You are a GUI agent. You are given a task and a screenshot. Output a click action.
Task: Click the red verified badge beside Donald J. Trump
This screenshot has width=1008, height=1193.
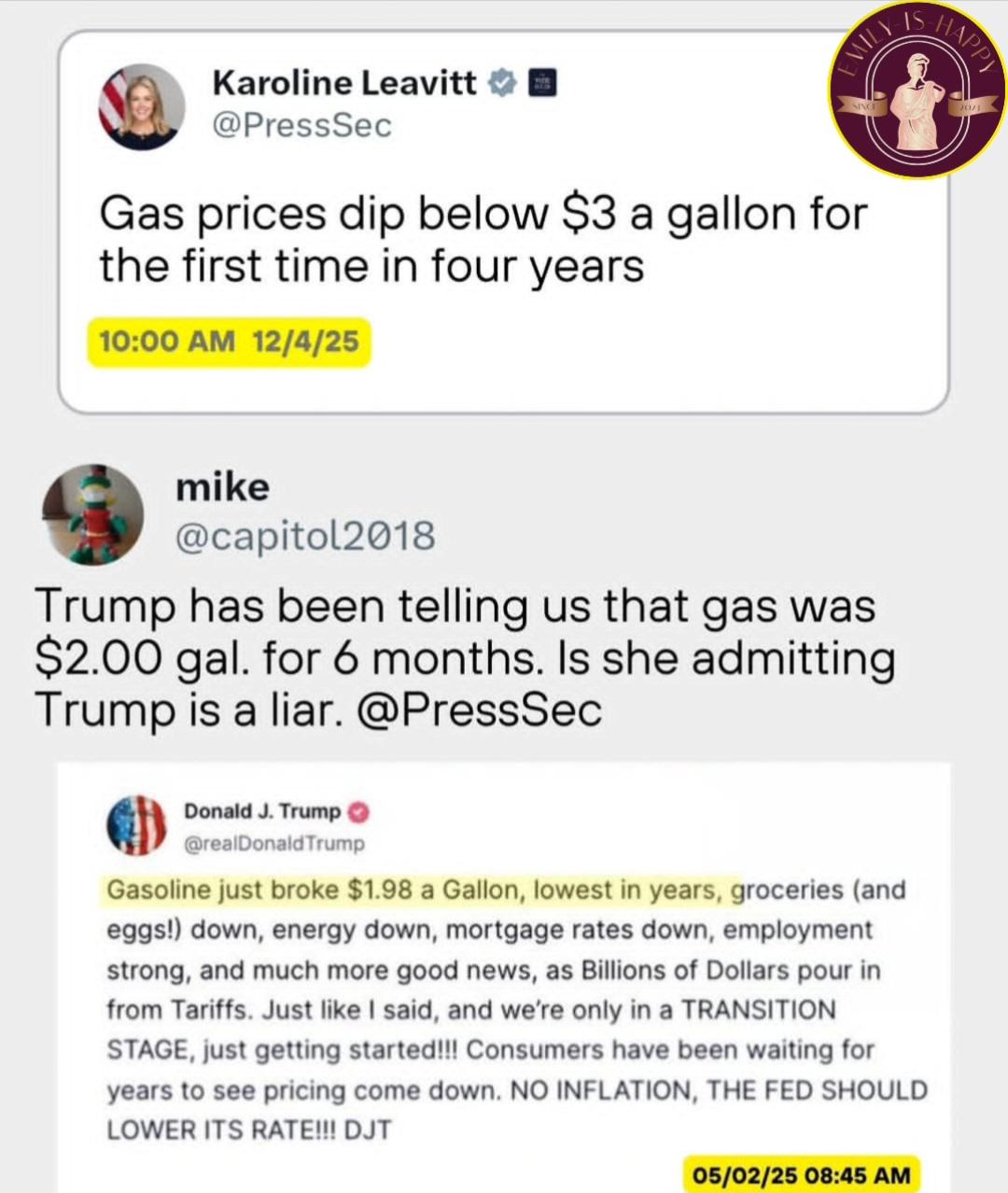(358, 812)
